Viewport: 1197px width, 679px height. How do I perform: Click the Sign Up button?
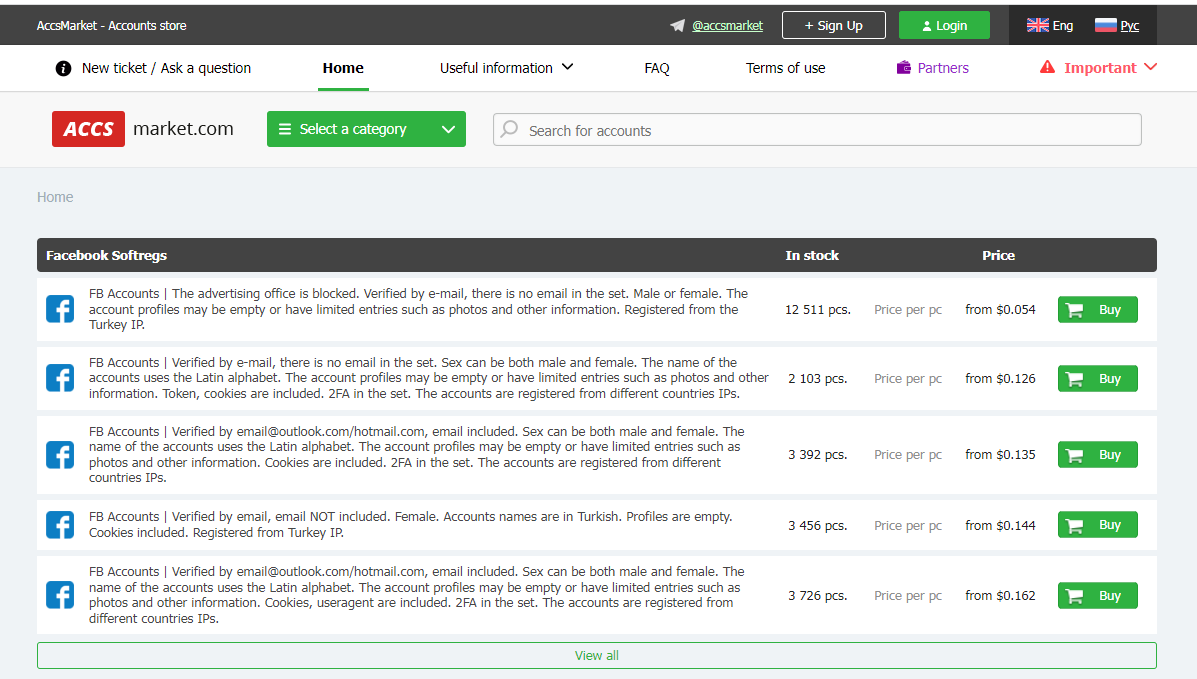(834, 25)
